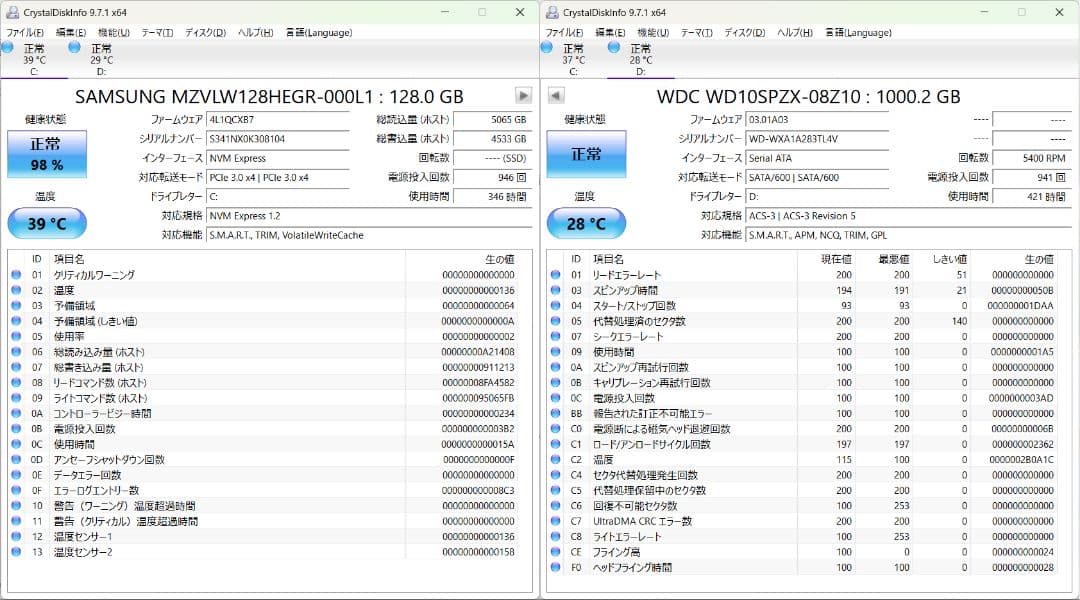The image size is (1080, 600).
Task: Open the ファイル menu in the left window
Action: 20,31
